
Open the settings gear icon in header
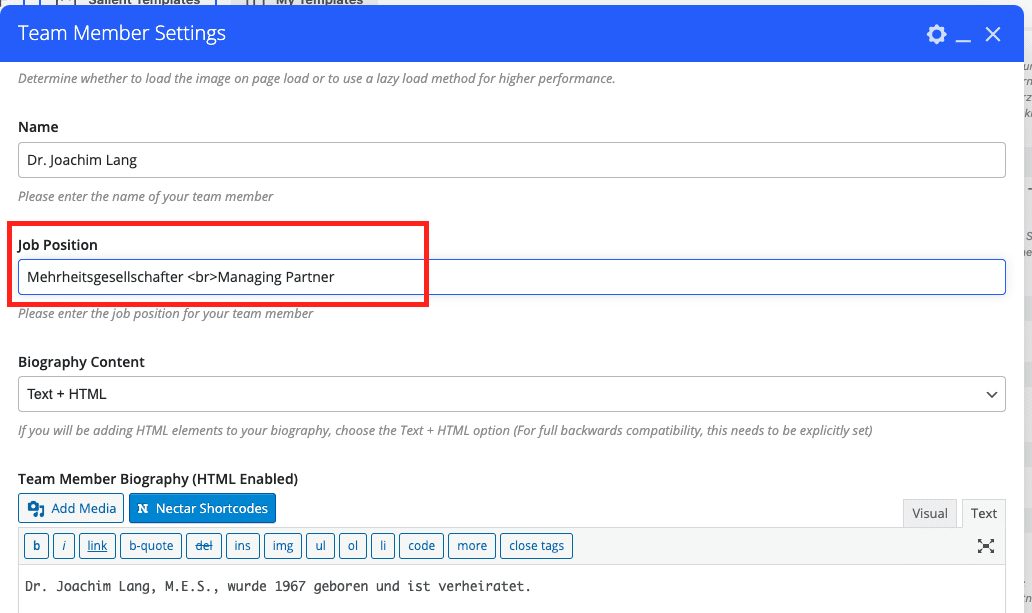pyautogui.click(x=936, y=34)
